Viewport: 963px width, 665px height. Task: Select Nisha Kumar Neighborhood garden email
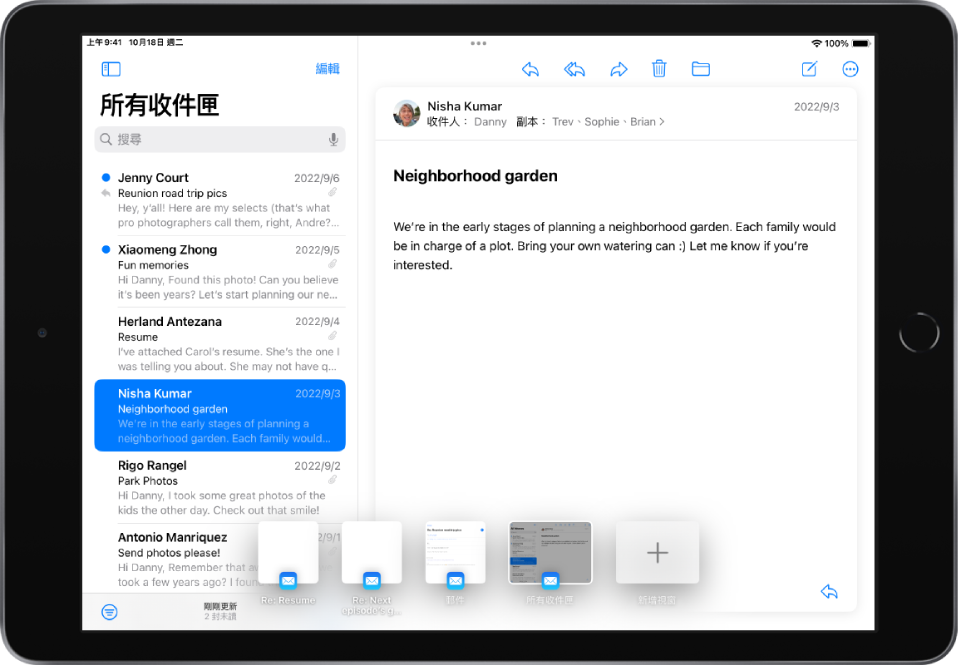(x=220, y=415)
